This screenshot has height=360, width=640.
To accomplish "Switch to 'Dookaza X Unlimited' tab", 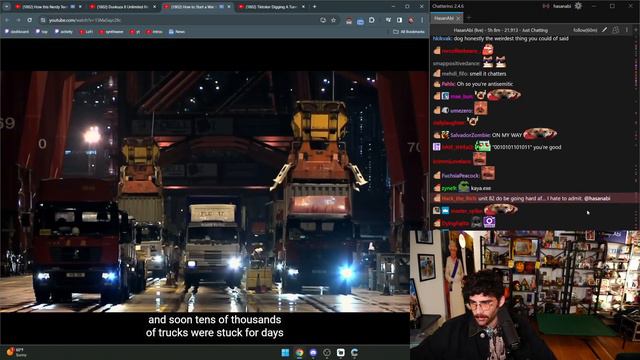I will coord(122,7).
